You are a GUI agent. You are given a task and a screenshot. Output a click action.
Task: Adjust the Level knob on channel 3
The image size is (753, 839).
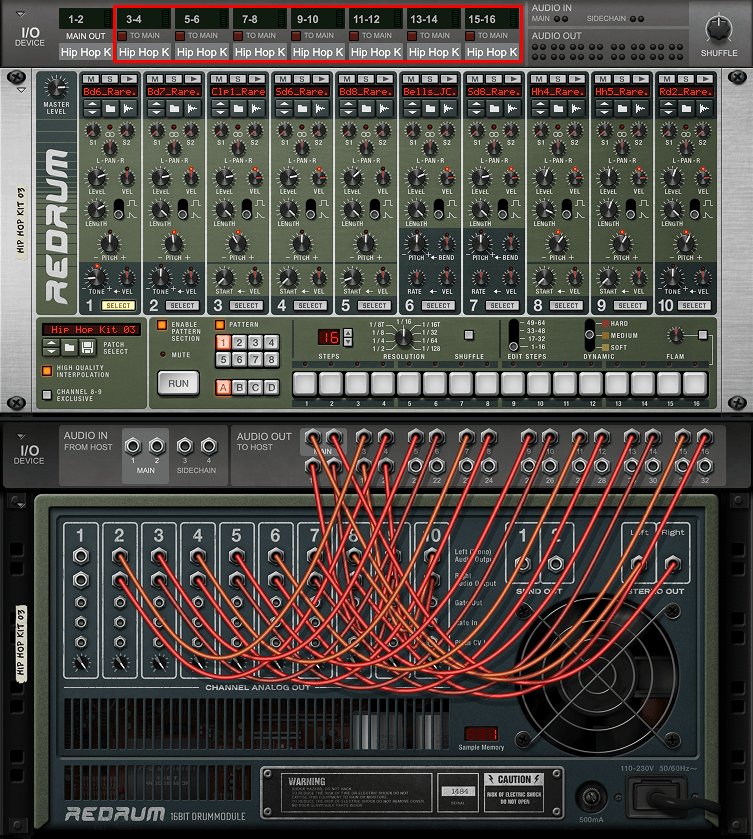(x=225, y=178)
